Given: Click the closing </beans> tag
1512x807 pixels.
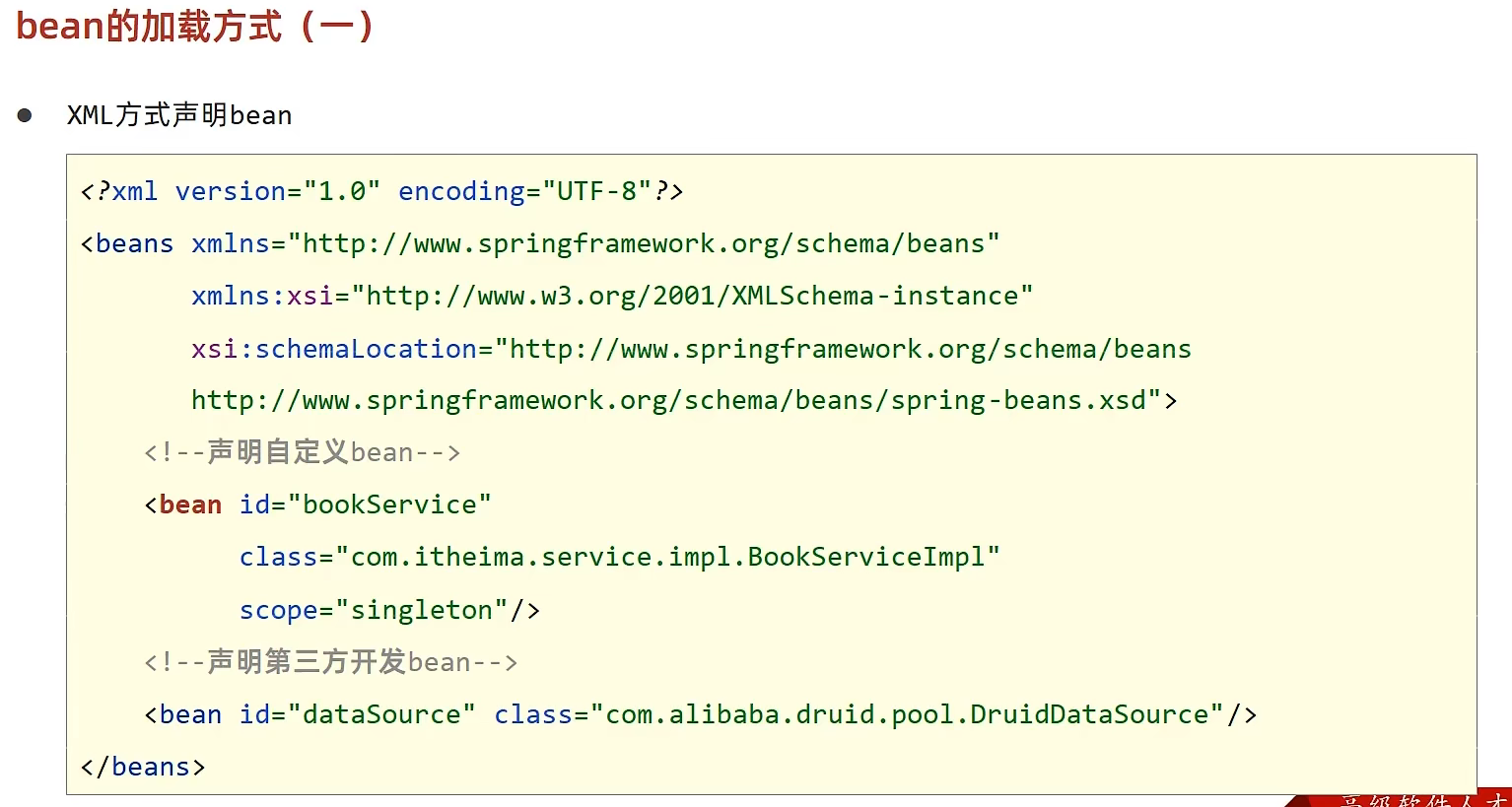Looking at the screenshot, I should click(143, 767).
